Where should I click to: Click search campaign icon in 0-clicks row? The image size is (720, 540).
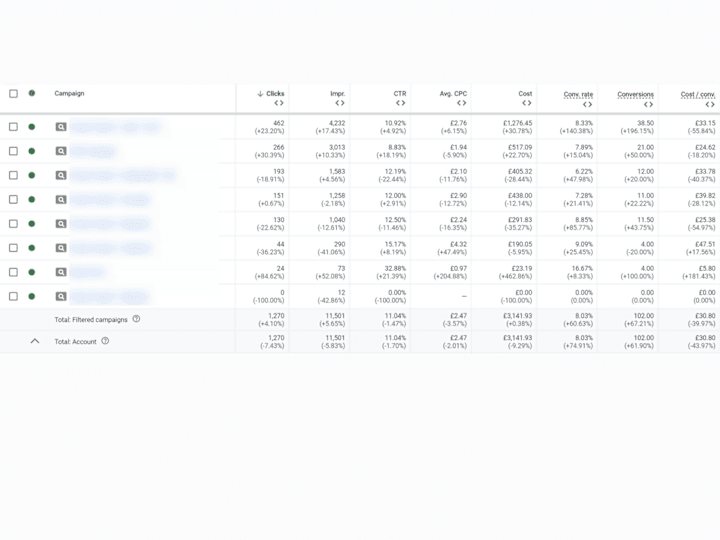click(x=61, y=297)
